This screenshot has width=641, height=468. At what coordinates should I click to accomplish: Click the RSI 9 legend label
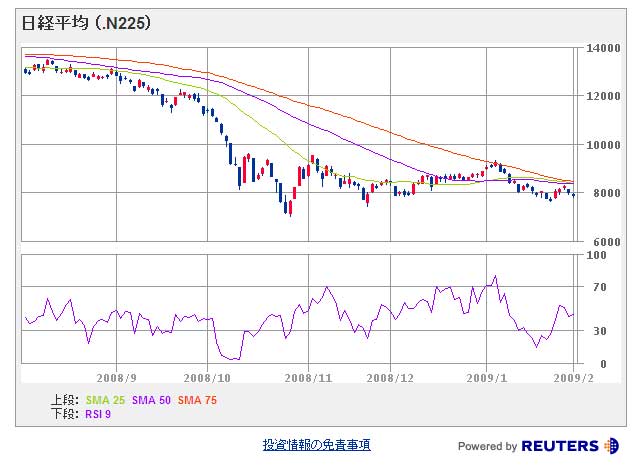98,414
